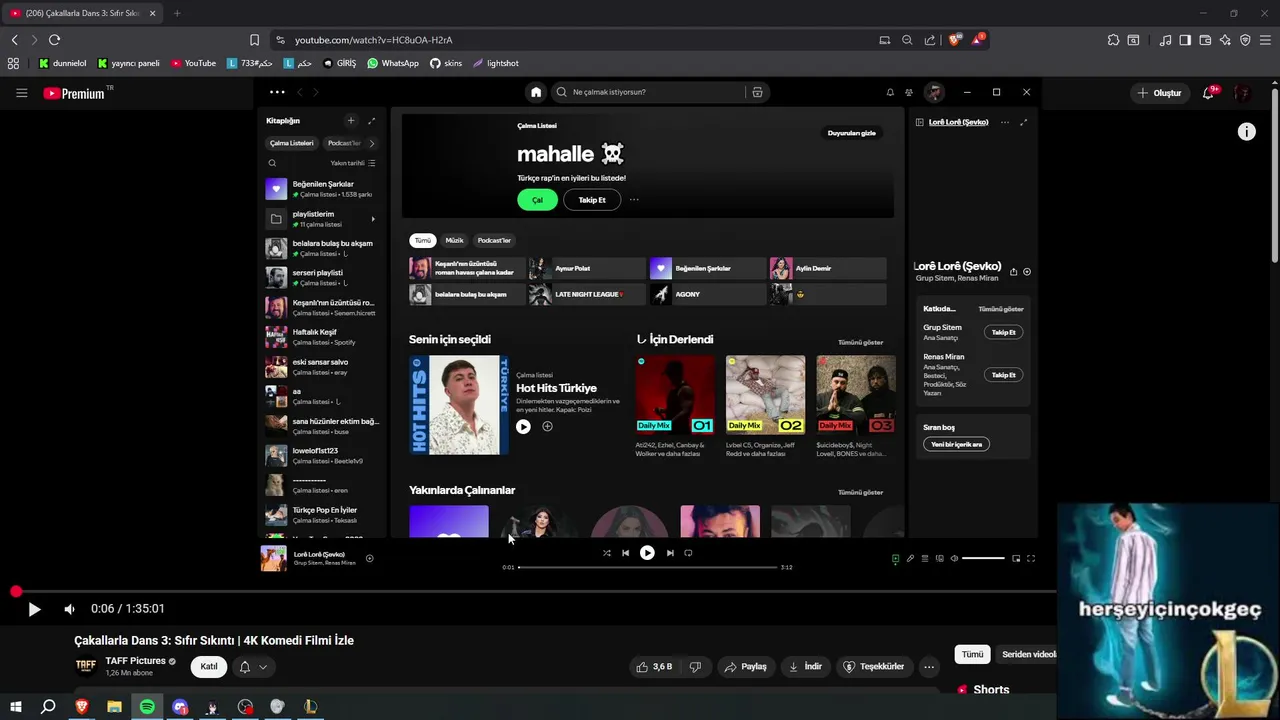The width and height of the screenshot is (1280, 720).
Task: Open Oluştur create menu on YouTube
Action: [x=1159, y=93]
